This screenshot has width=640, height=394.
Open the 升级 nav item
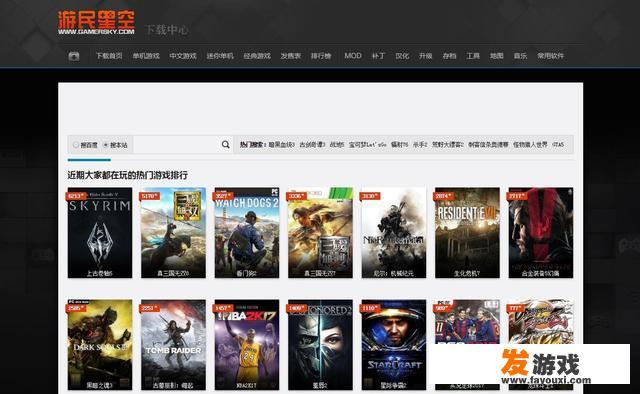pyautogui.click(x=426, y=56)
